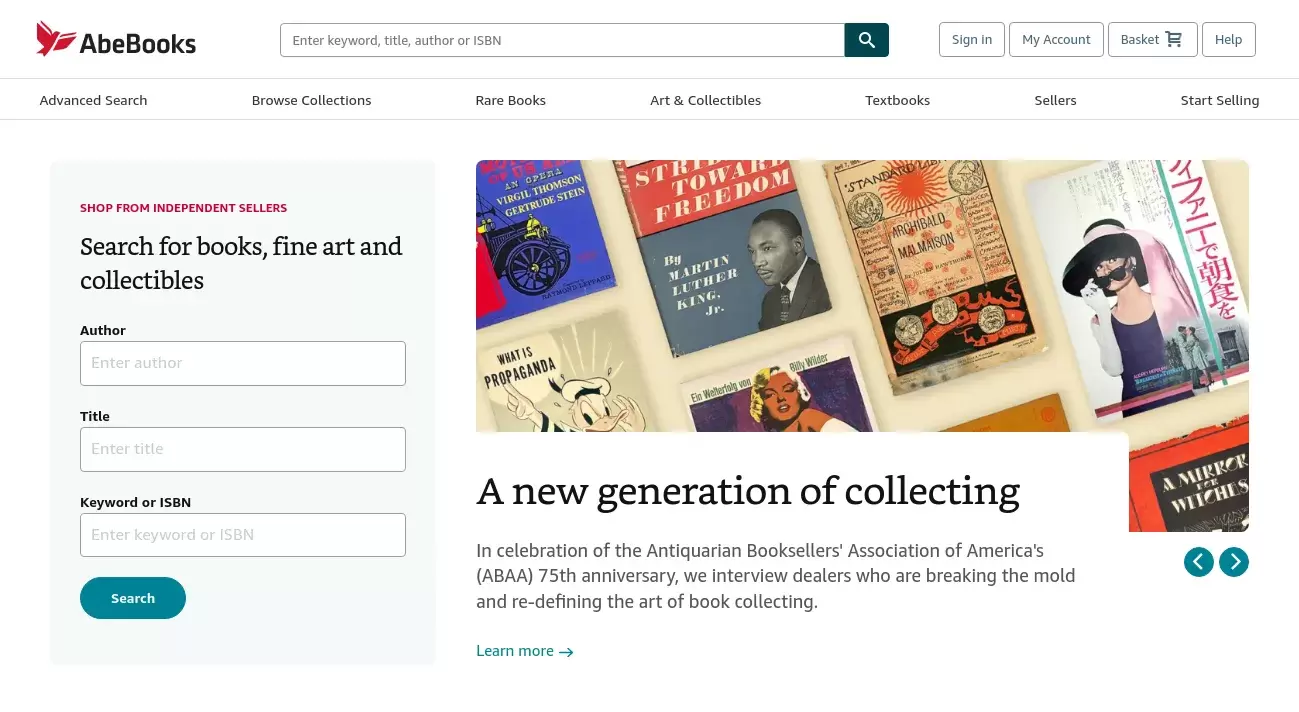Click the AbeBooks logo
Screen dimensions: 1299x712
(x=116, y=40)
